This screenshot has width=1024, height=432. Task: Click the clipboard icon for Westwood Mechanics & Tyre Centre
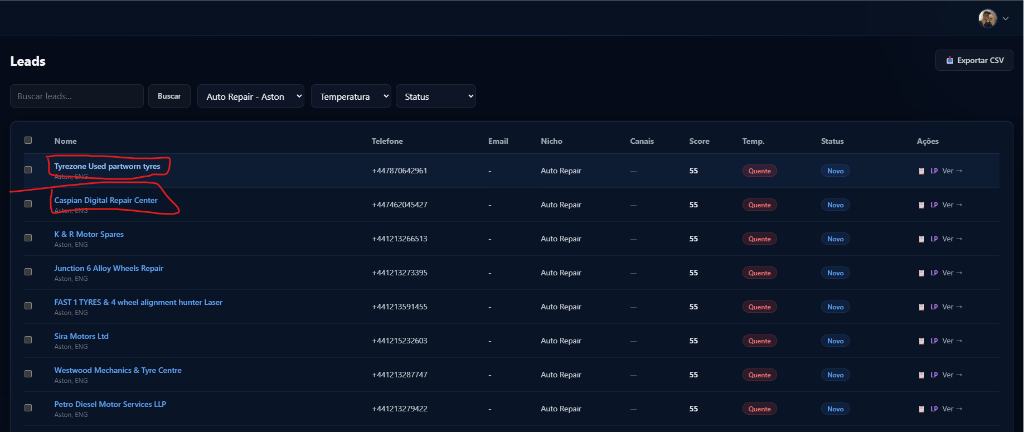coord(921,375)
